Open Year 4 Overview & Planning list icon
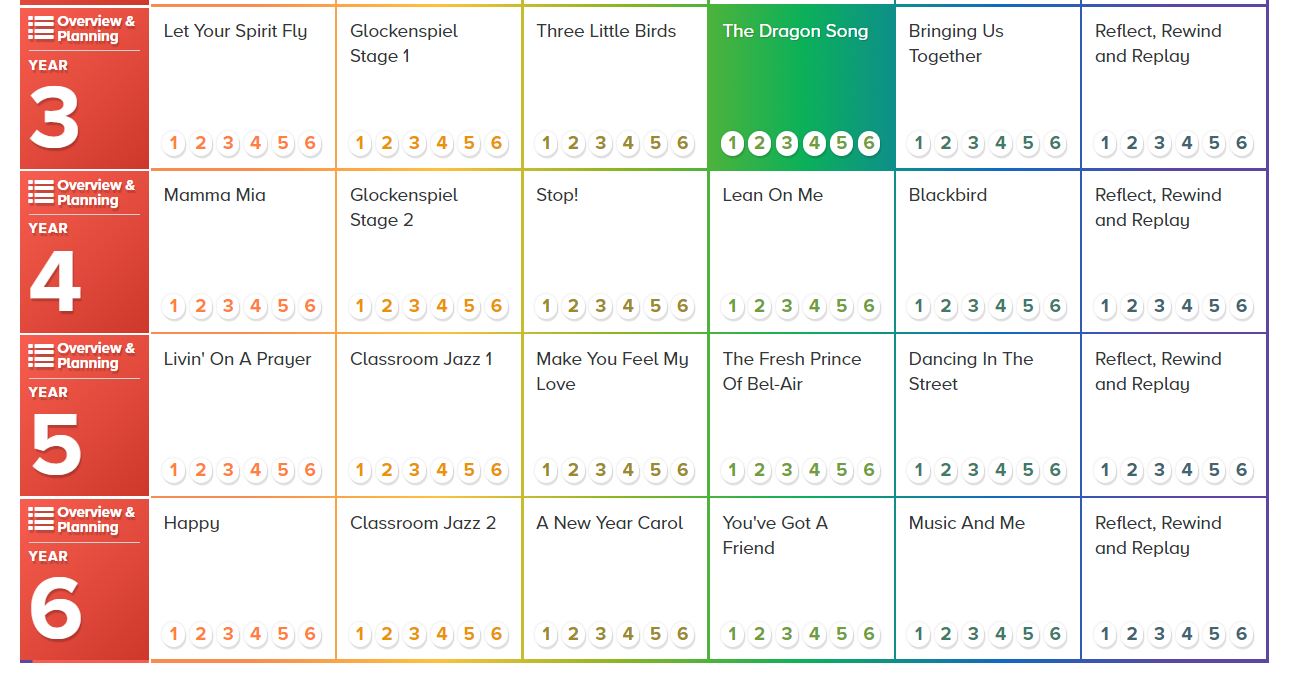Image resolution: width=1294 pixels, height=678 pixels. tap(41, 193)
